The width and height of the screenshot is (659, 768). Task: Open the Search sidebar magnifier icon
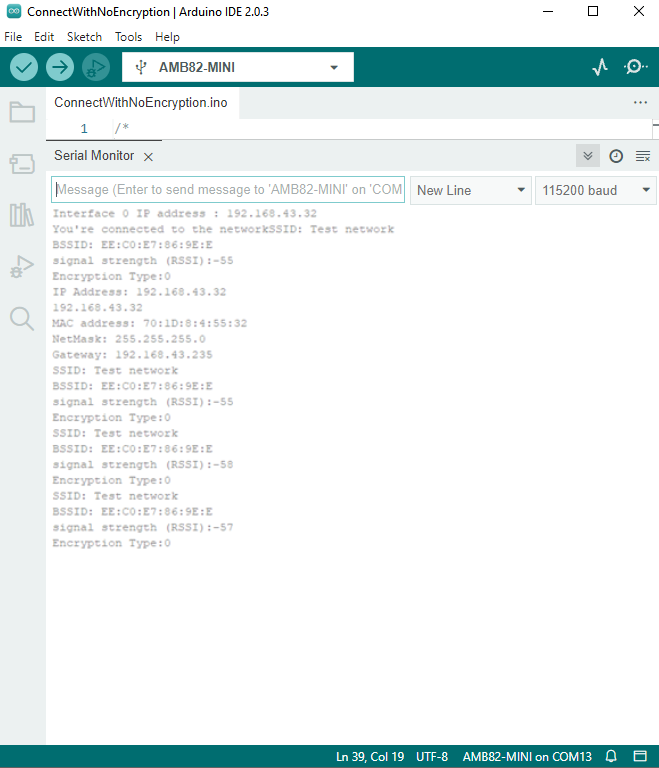click(x=22, y=319)
